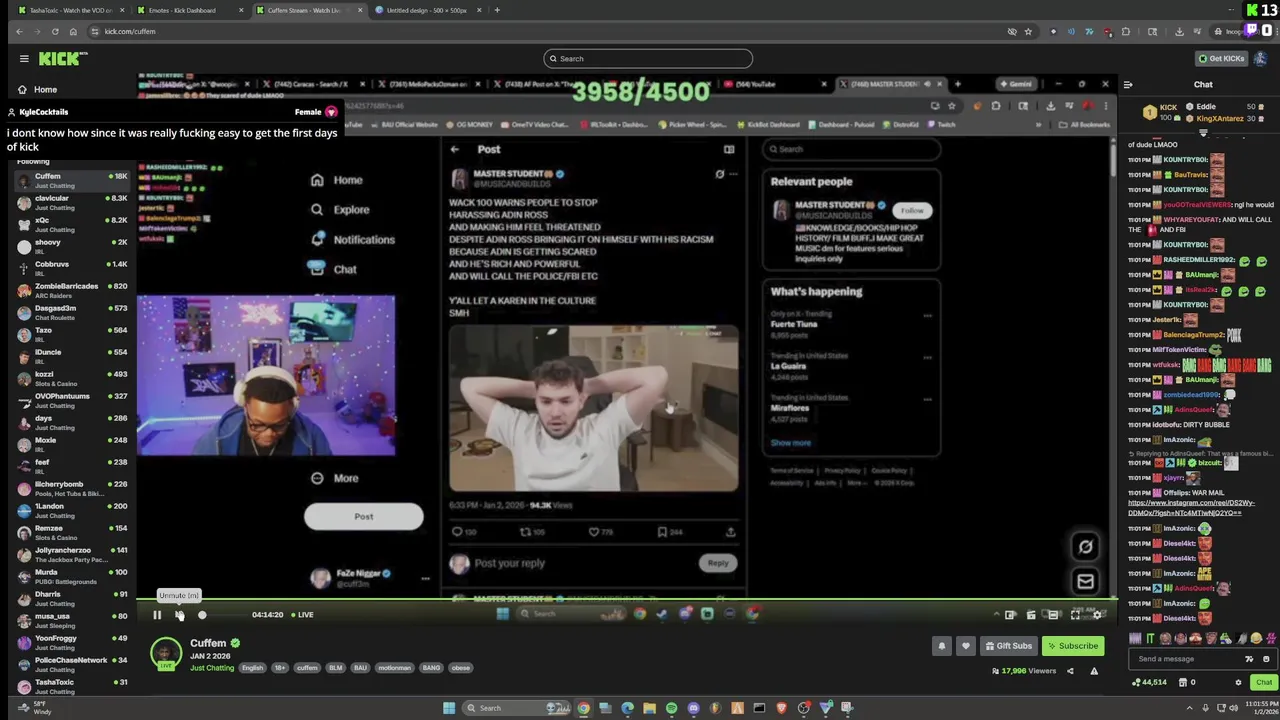The image size is (1280, 720).
Task: Open the Cuffem streamer avatar
Action: (x=165, y=653)
